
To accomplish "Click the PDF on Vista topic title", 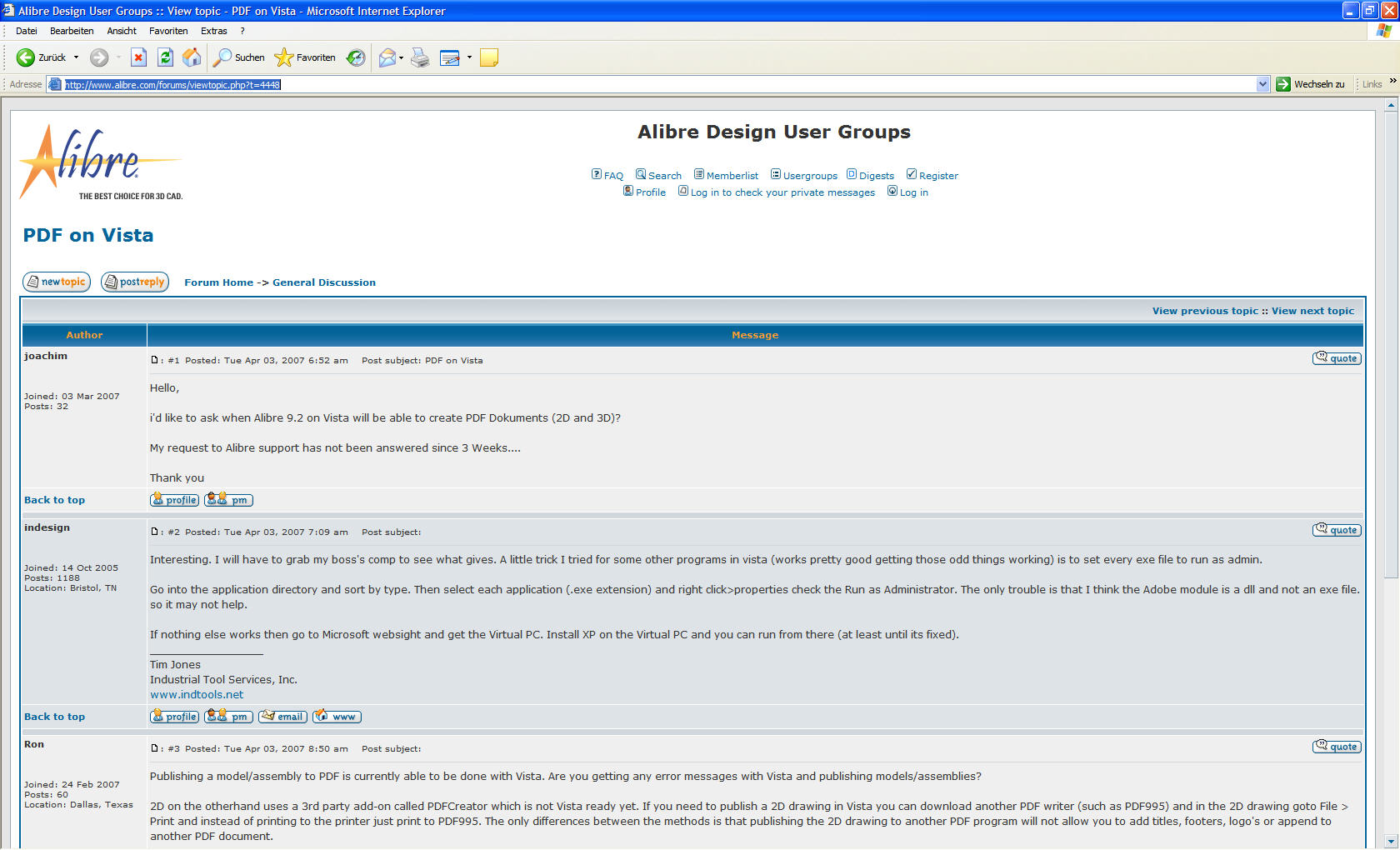I will click(88, 235).
